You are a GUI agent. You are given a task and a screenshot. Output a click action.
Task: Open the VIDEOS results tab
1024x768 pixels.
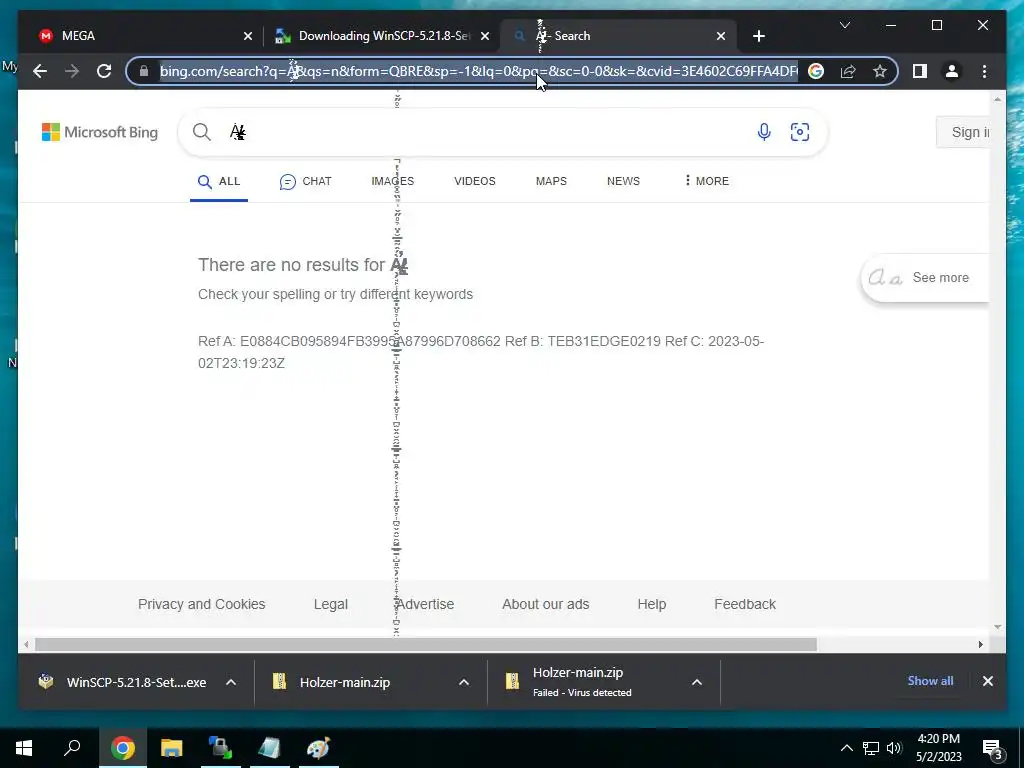tap(475, 182)
